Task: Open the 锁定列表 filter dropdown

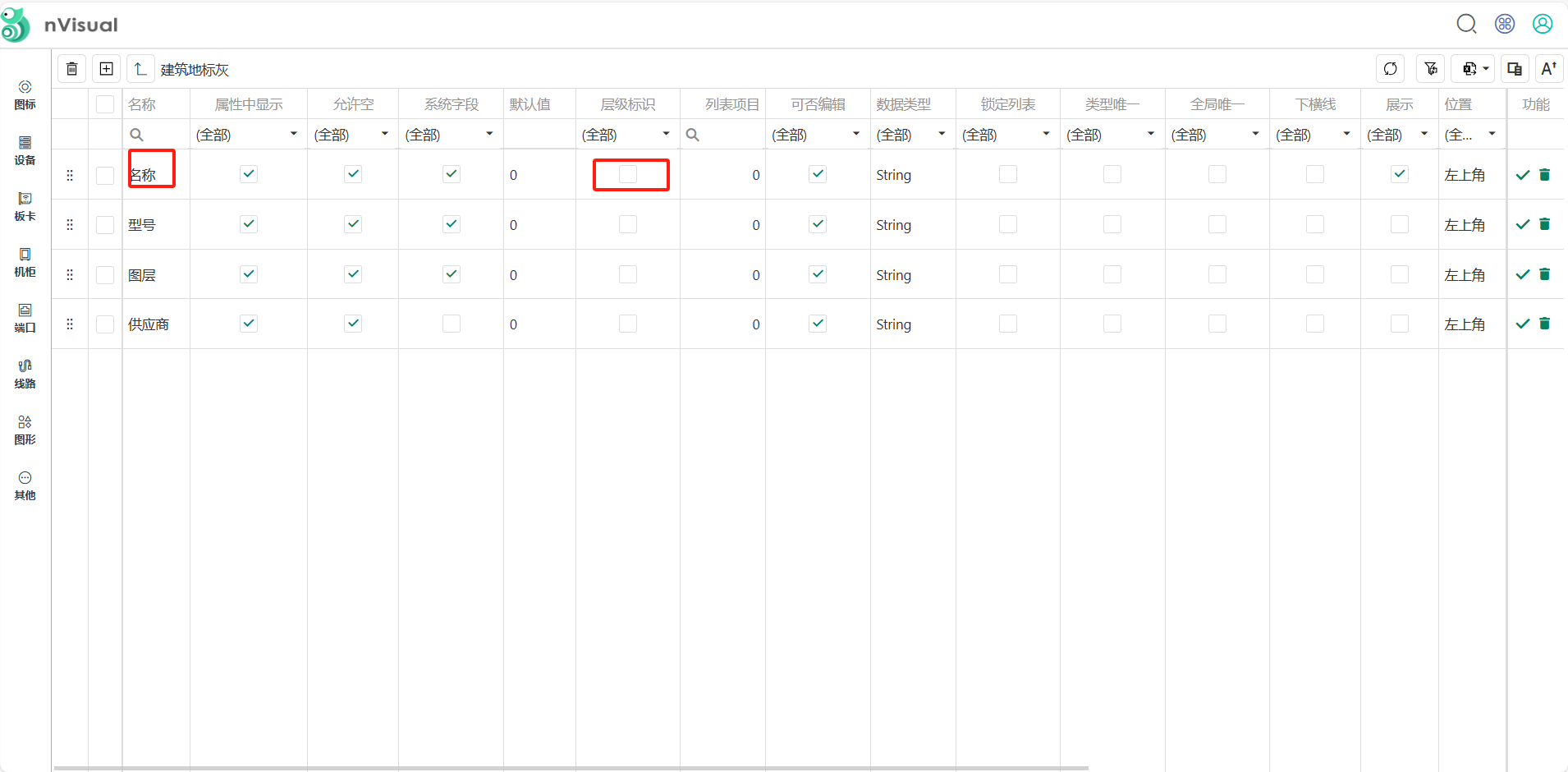Action: click(x=1008, y=135)
